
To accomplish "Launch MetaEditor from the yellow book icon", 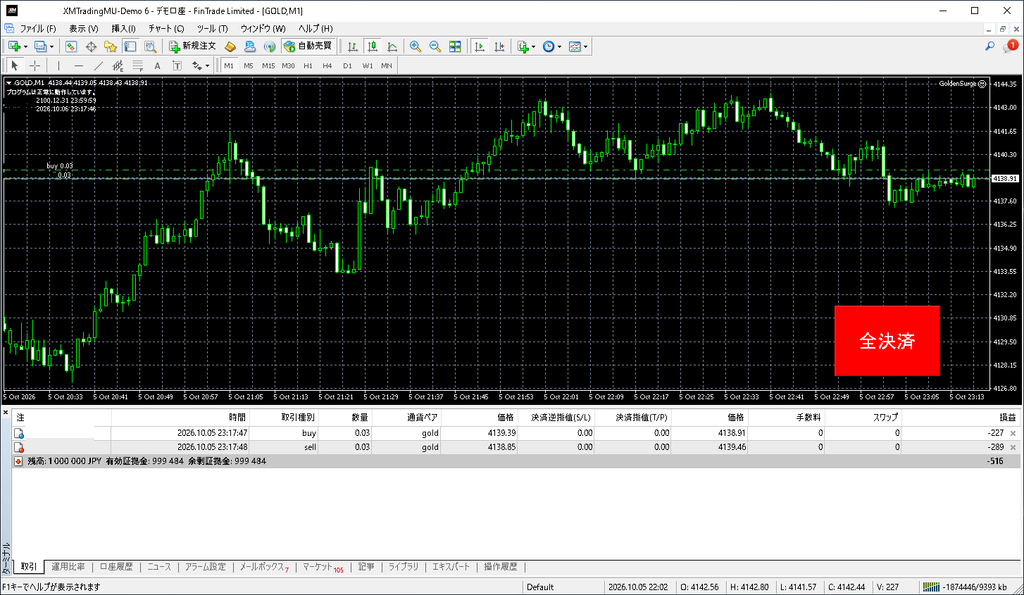I will 230,46.
